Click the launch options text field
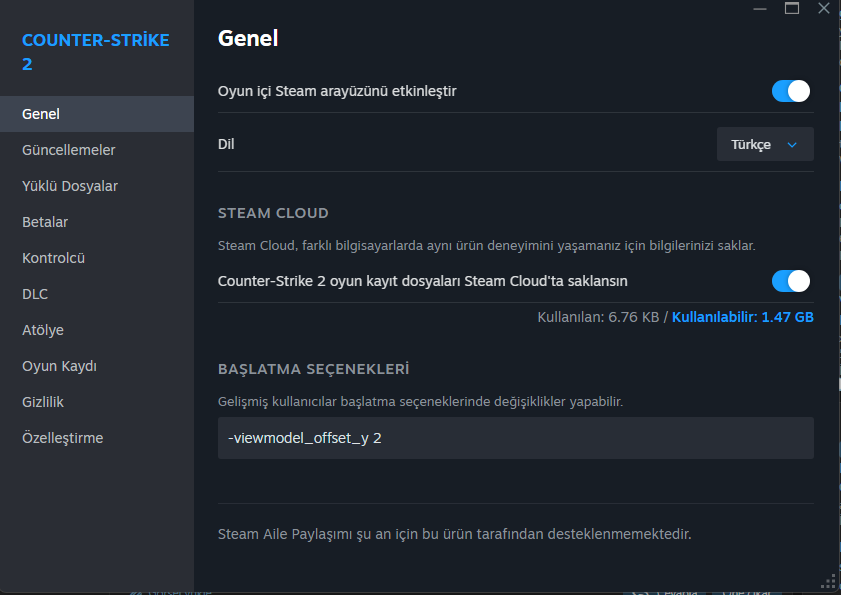The width and height of the screenshot is (841, 595). click(x=515, y=438)
